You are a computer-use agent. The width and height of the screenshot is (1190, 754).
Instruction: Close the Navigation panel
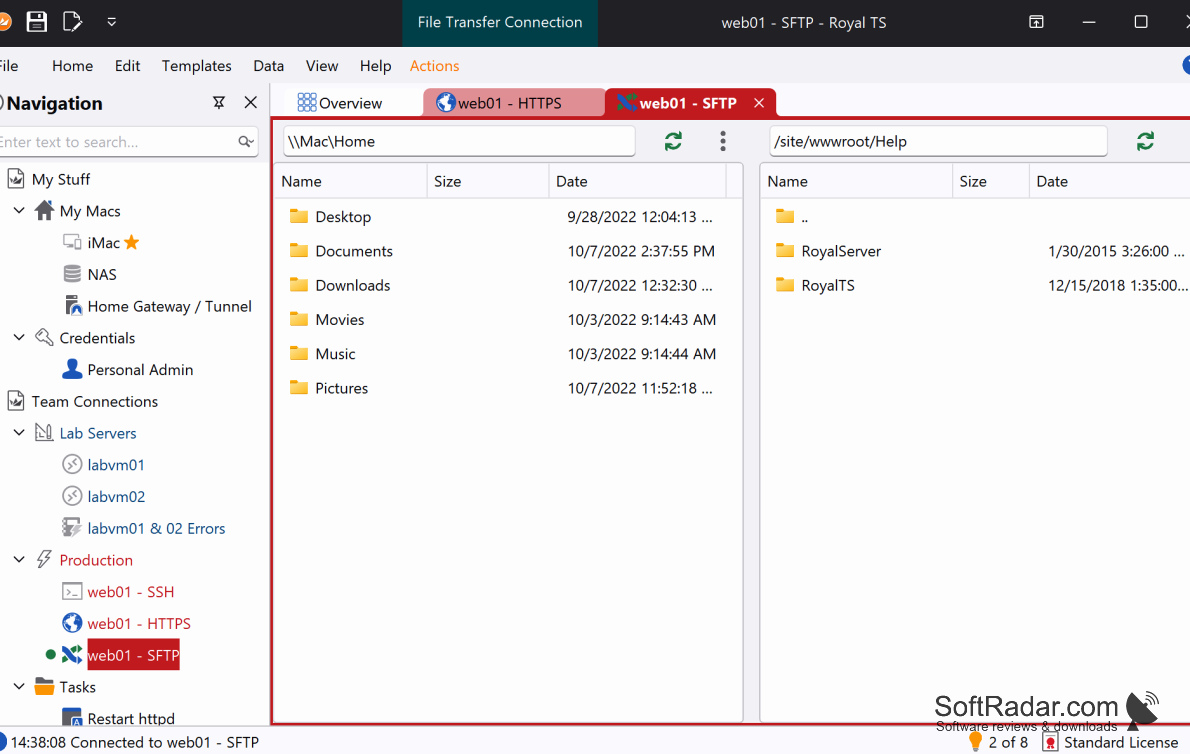pyautogui.click(x=250, y=102)
